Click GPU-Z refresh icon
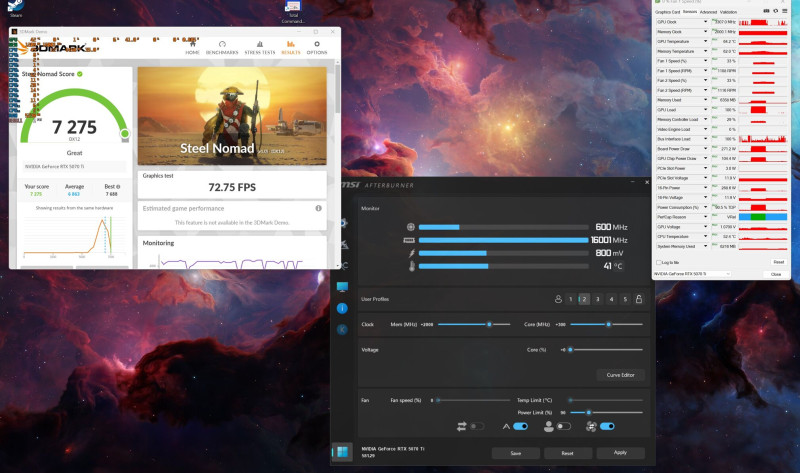The image size is (800, 473). 776,11
